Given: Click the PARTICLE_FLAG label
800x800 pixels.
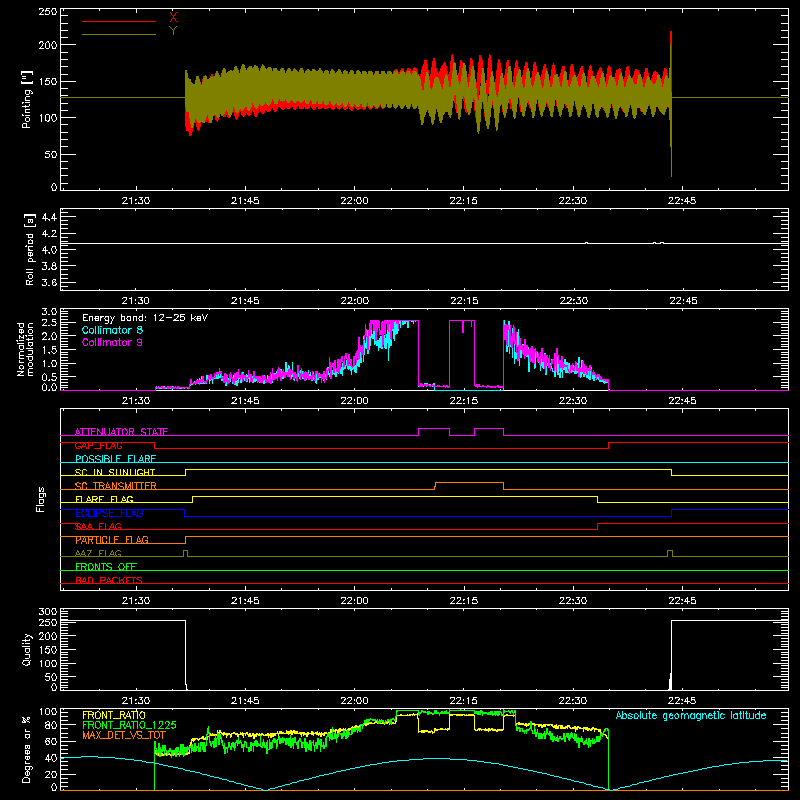Looking at the screenshot, I should click(x=112, y=540).
